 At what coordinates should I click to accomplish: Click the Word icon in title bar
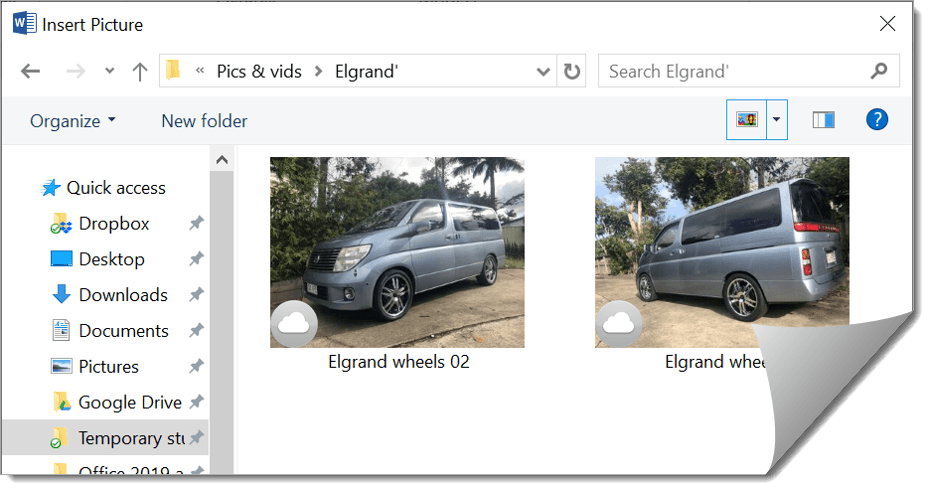click(x=24, y=24)
